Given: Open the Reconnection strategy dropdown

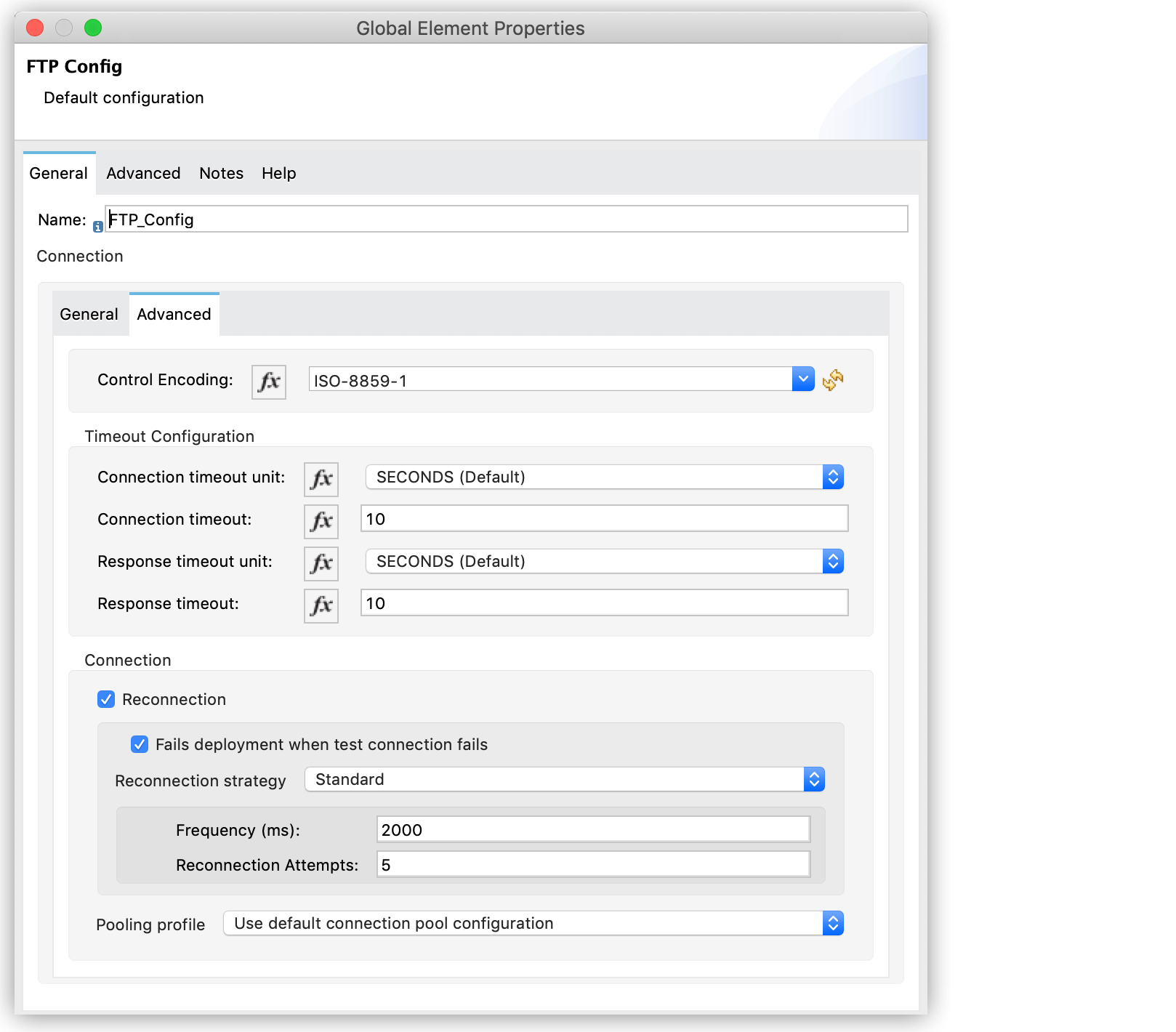Looking at the screenshot, I should click(815, 779).
